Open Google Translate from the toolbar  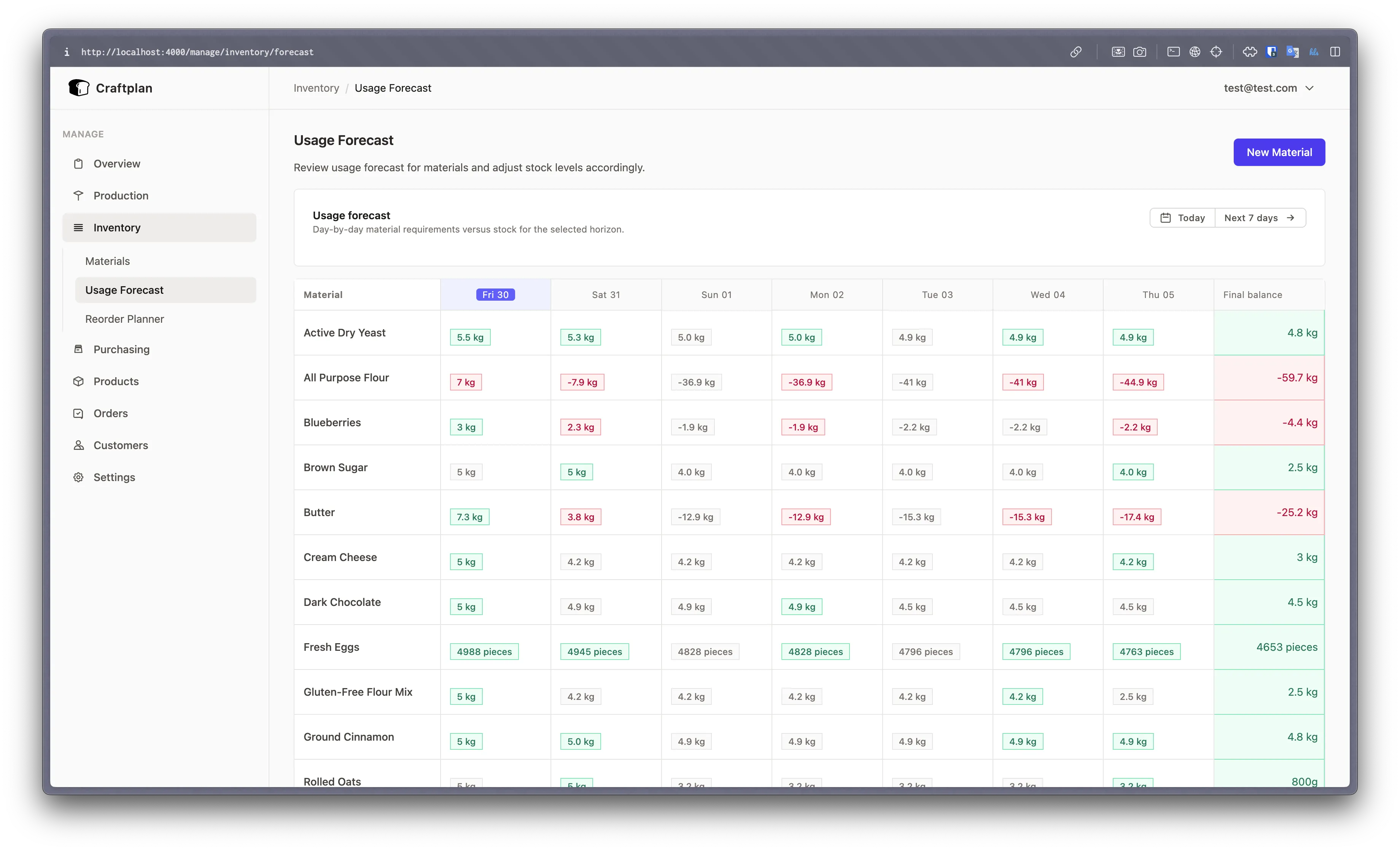(x=1293, y=52)
